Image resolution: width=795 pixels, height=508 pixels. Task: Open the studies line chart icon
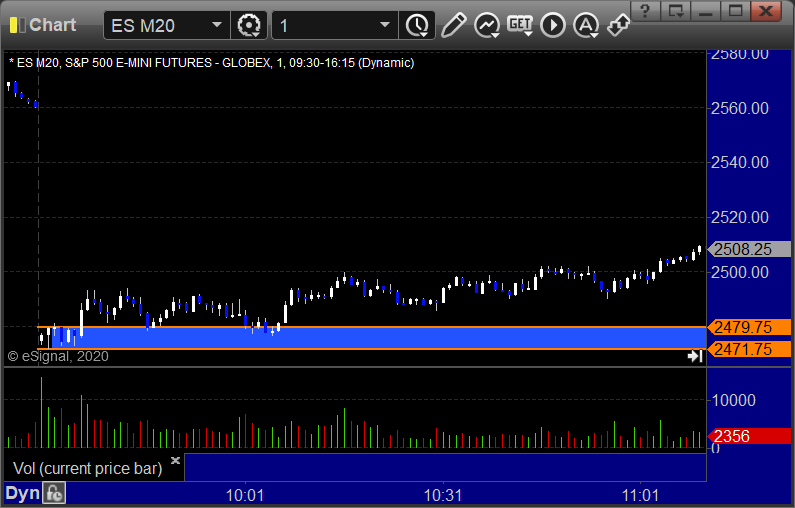pyautogui.click(x=487, y=25)
